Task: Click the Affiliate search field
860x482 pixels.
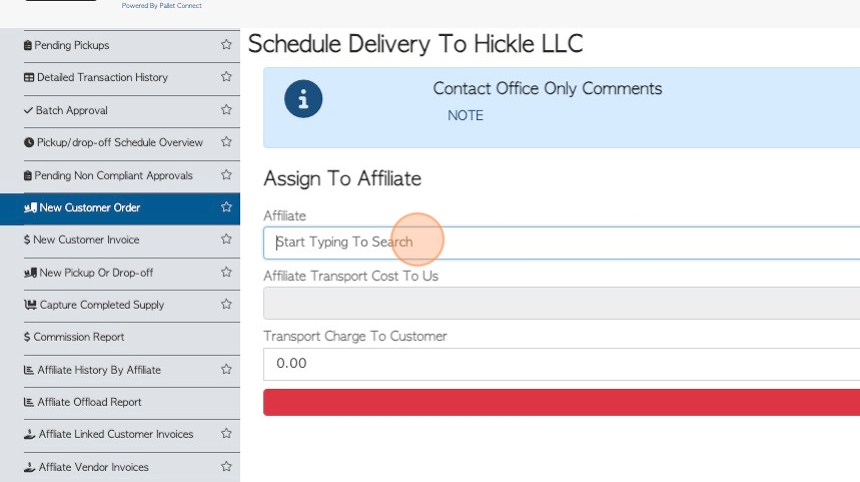Action: point(560,242)
